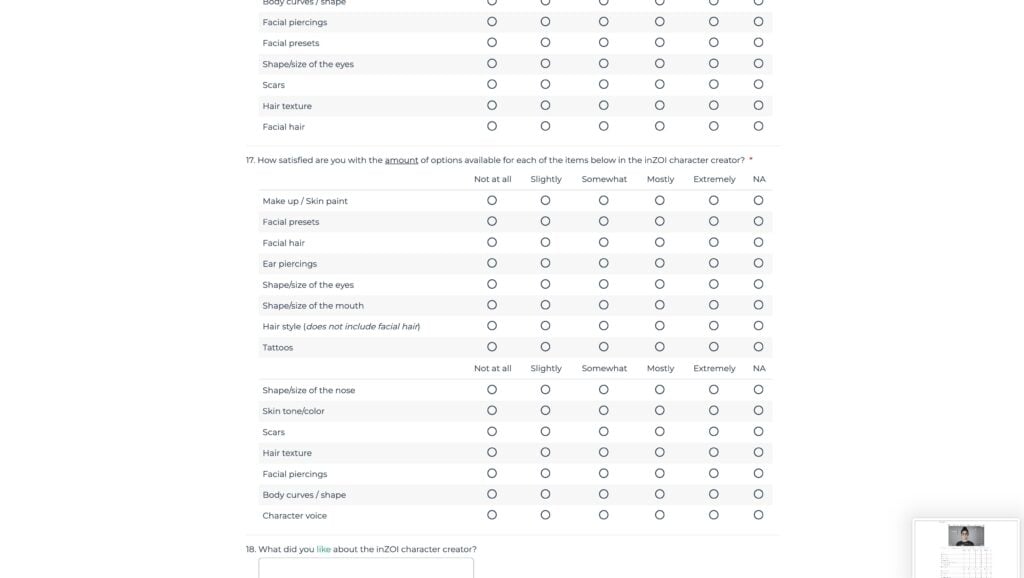
Task: Mark "Extremely" for Shape/size of the mouth
Action: click(x=714, y=305)
